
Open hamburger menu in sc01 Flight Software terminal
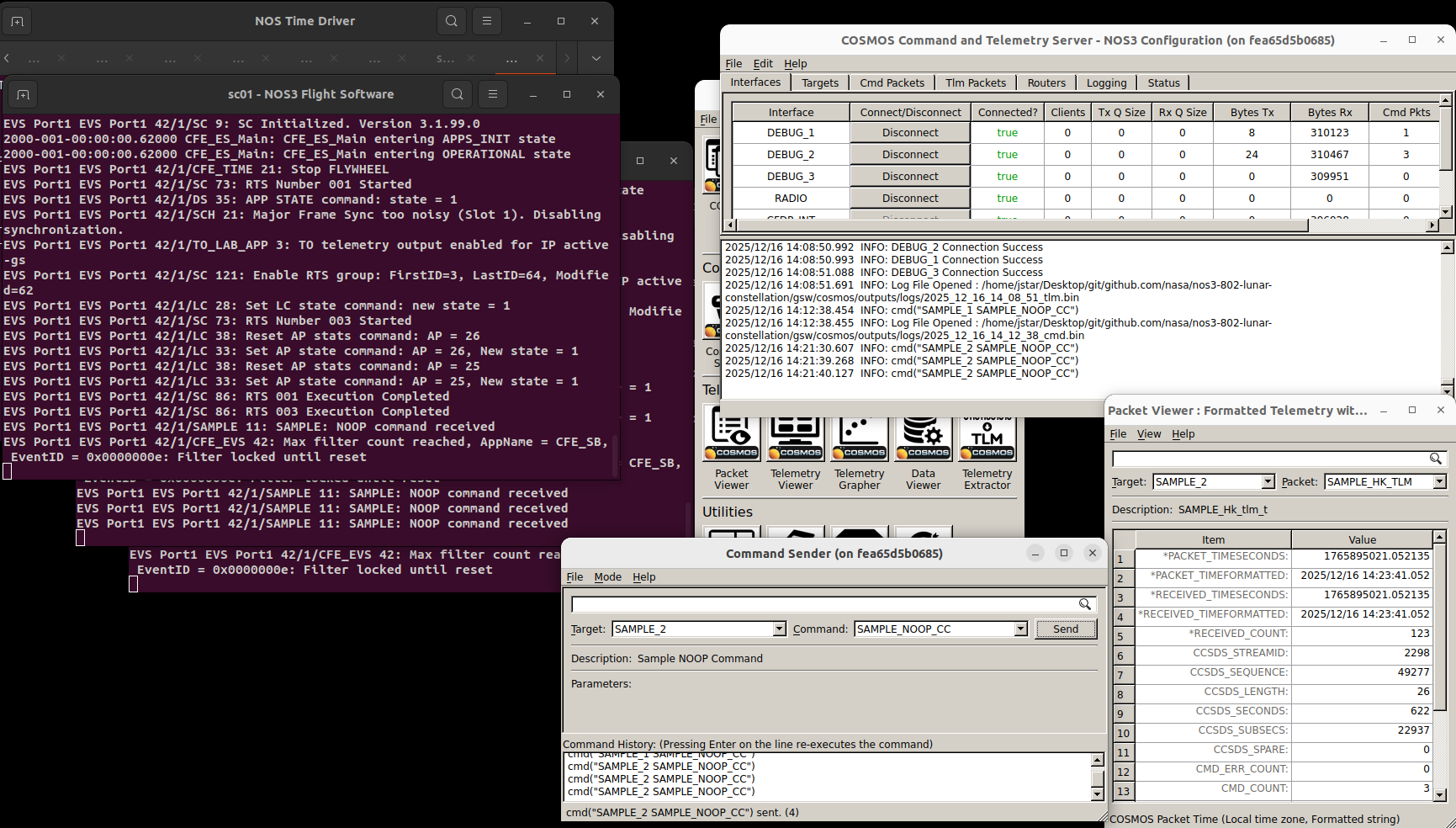coord(493,94)
